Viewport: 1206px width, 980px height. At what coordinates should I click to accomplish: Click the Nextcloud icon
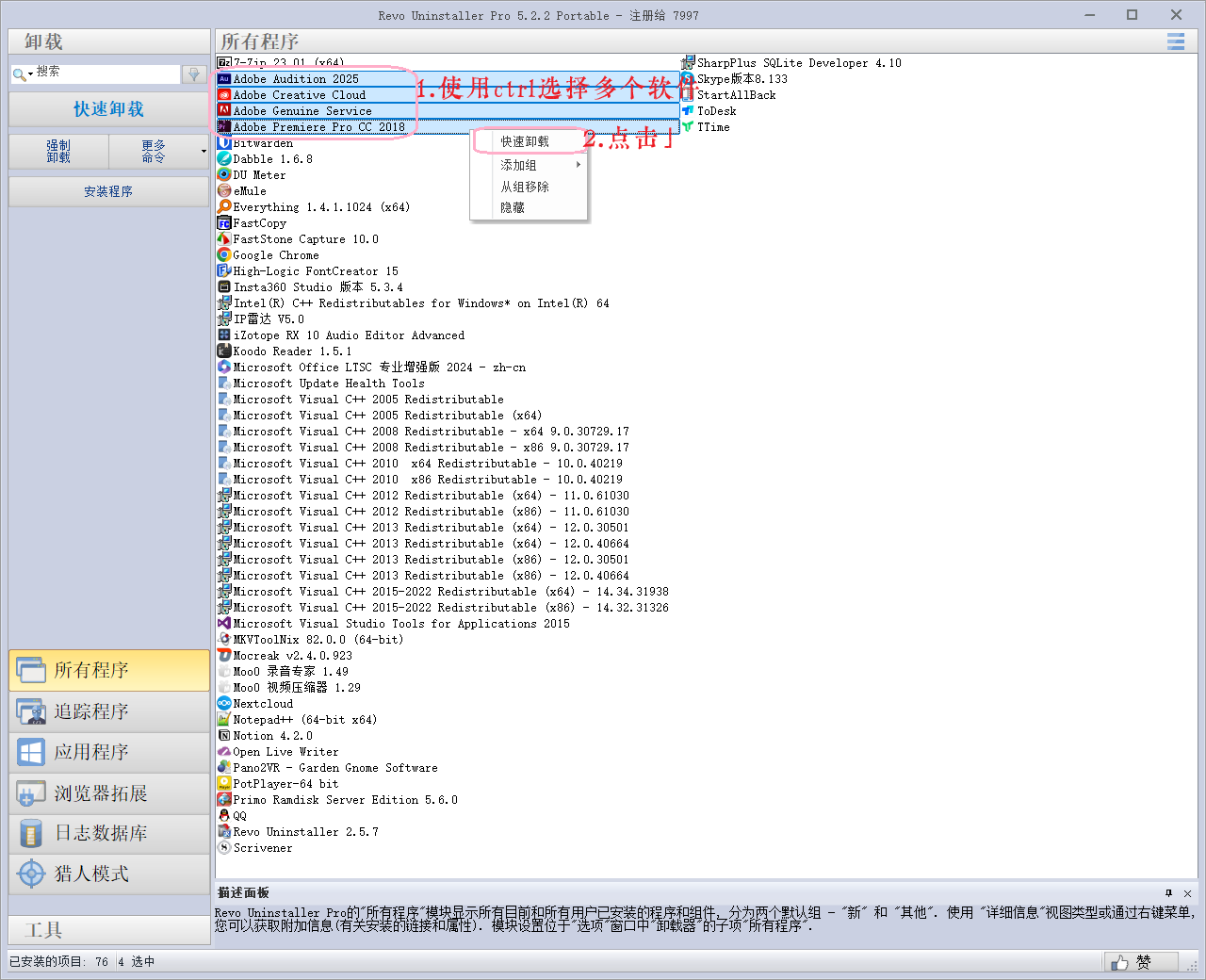click(224, 704)
